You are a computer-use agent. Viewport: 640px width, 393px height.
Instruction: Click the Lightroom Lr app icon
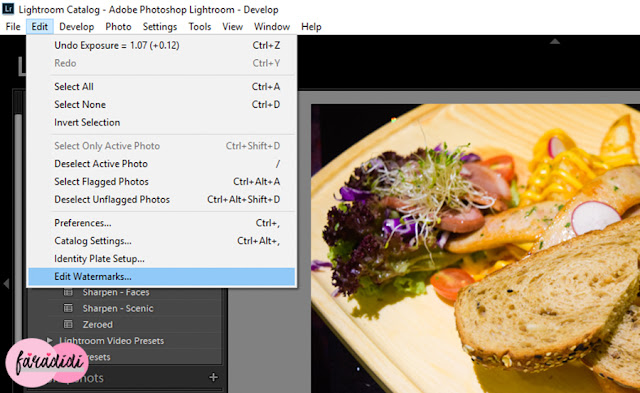click(8, 9)
